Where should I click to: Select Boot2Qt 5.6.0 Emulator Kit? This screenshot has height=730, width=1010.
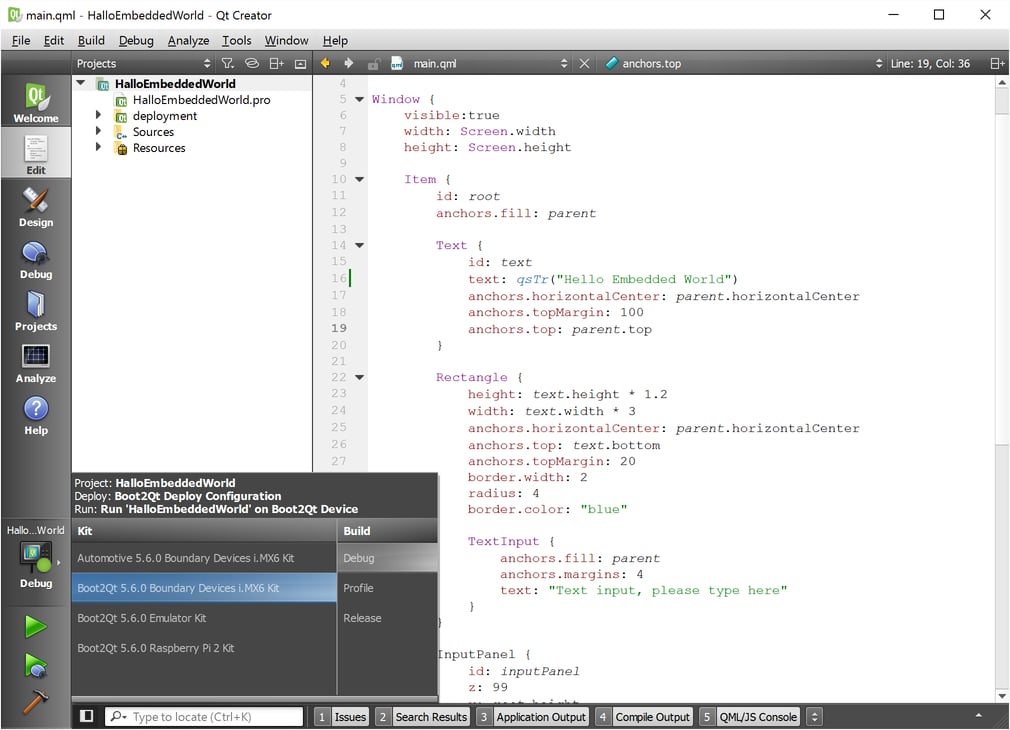point(142,618)
